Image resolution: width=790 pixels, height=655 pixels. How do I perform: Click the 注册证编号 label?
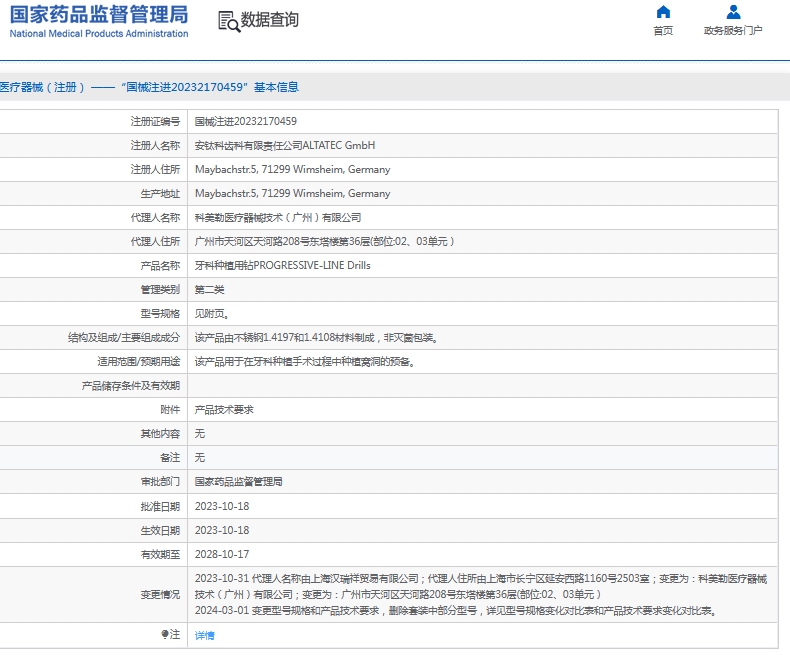[x=155, y=121]
